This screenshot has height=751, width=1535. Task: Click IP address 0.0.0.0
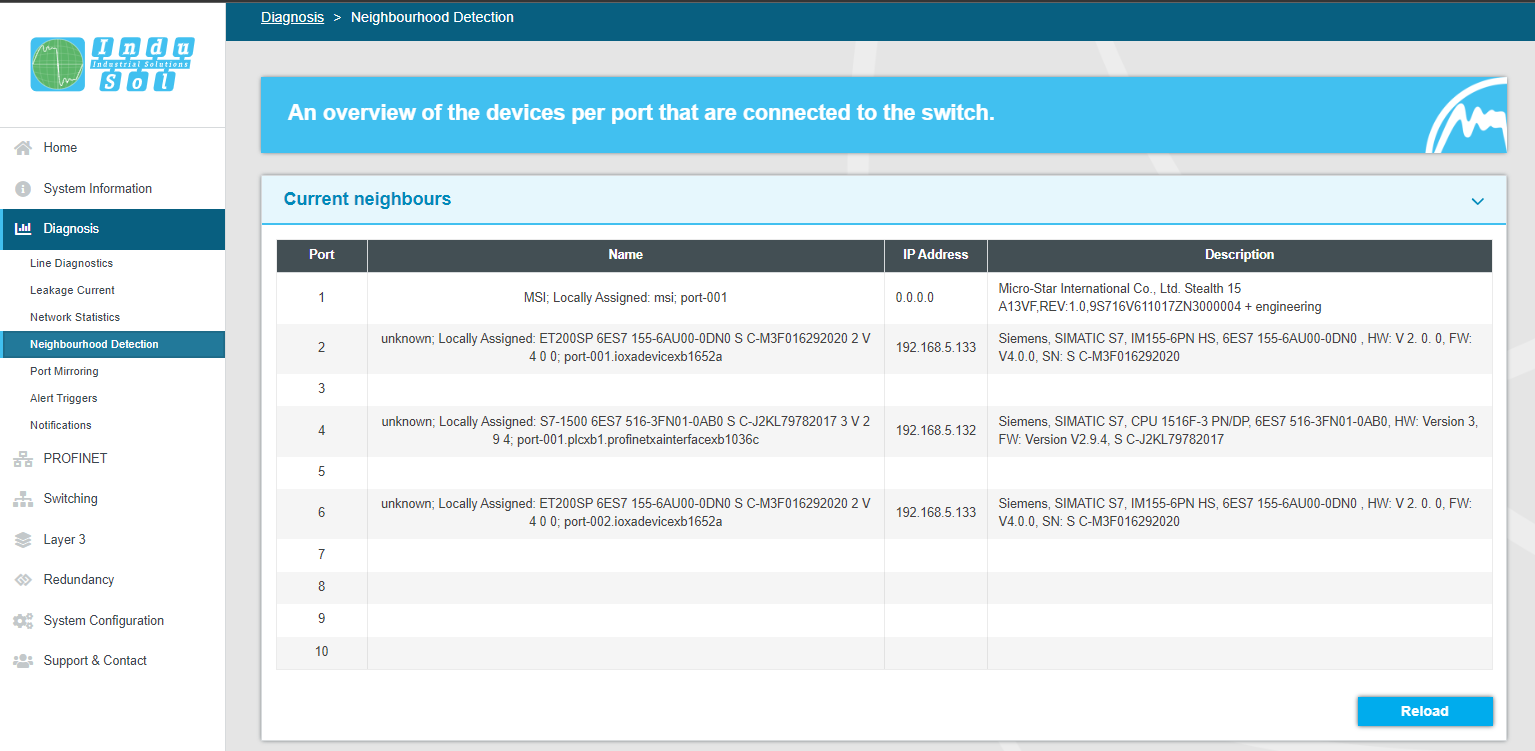[915, 298]
